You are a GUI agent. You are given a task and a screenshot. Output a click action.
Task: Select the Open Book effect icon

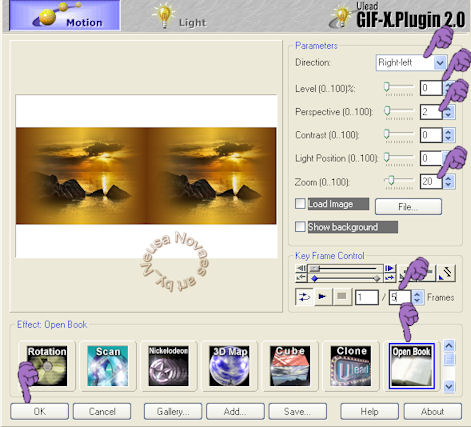412,366
